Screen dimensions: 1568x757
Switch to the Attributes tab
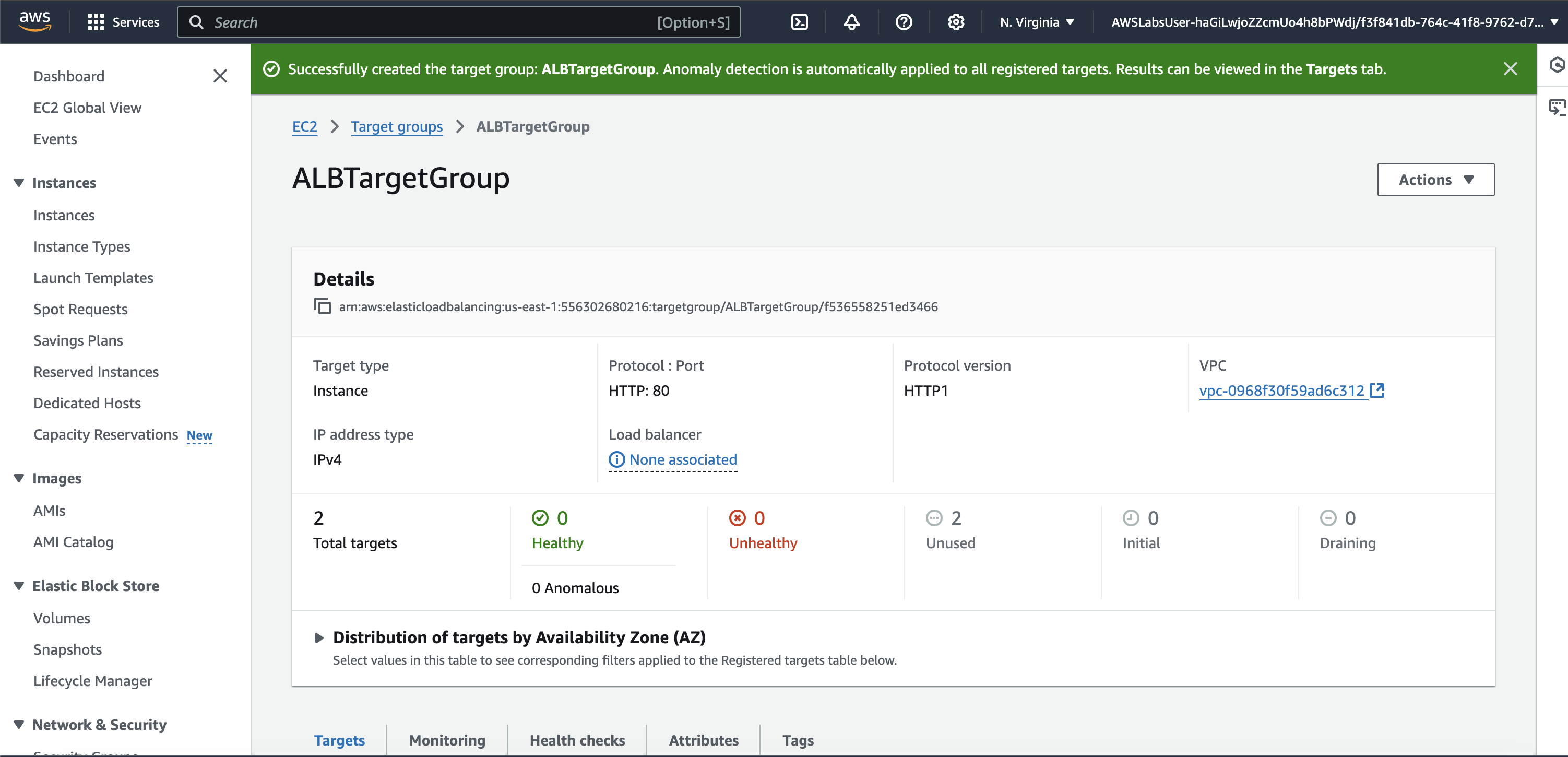(704, 741)
